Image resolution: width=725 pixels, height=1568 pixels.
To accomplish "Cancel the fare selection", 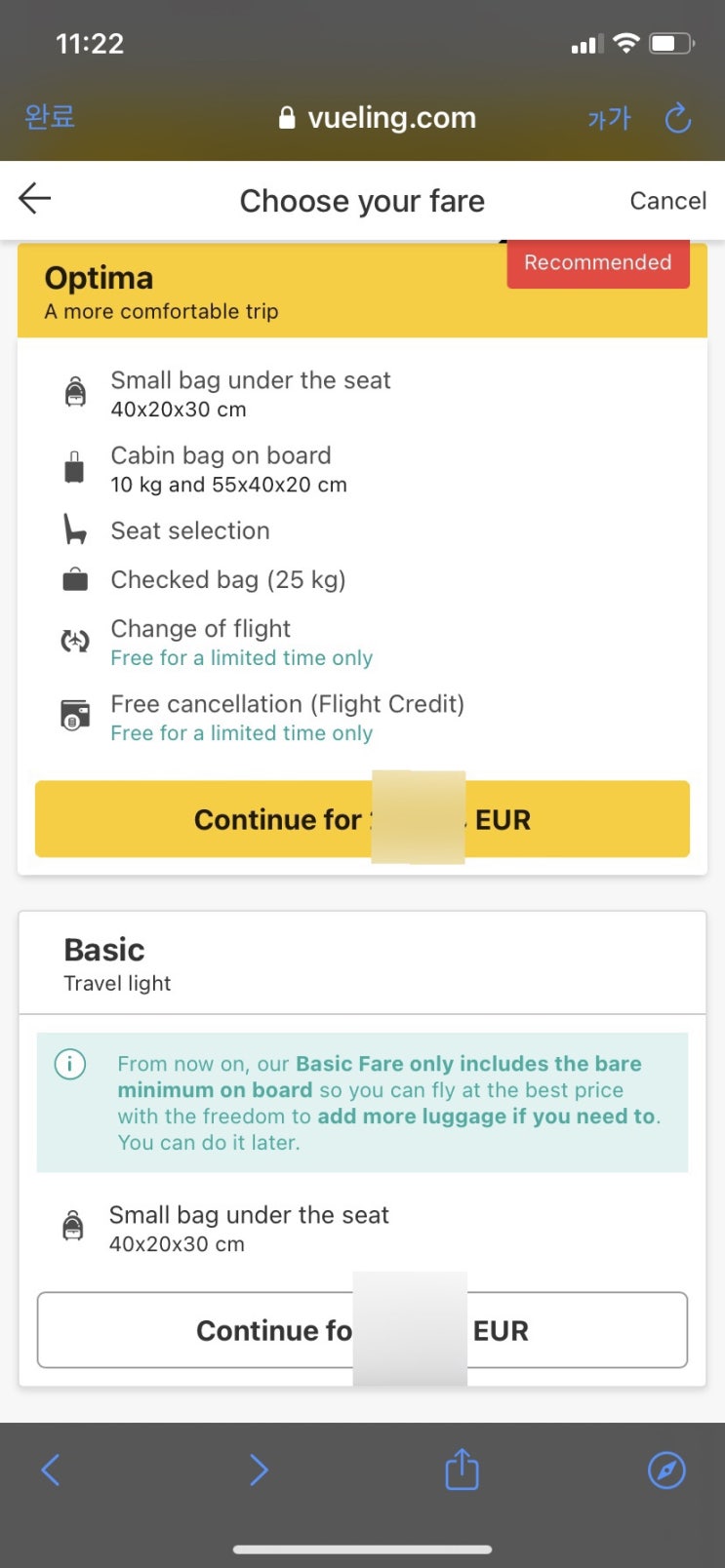I will [x=667, y=201].
